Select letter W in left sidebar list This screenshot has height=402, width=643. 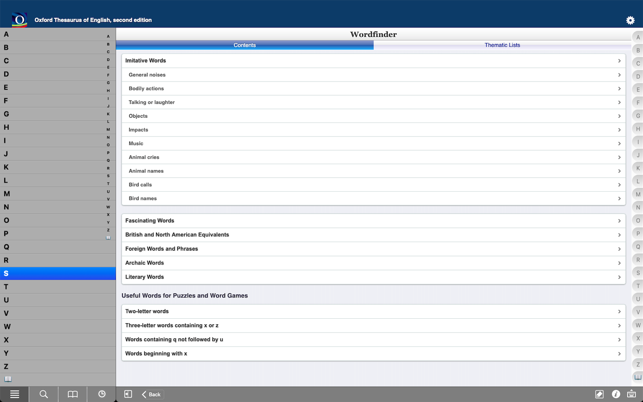pos(58,327)
